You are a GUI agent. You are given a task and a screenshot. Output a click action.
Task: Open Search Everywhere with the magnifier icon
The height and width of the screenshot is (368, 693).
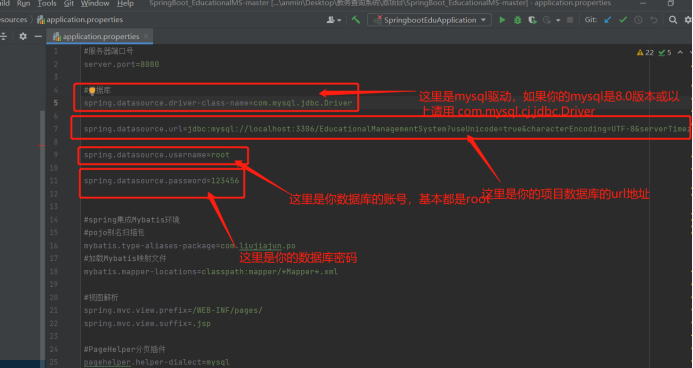673,20
